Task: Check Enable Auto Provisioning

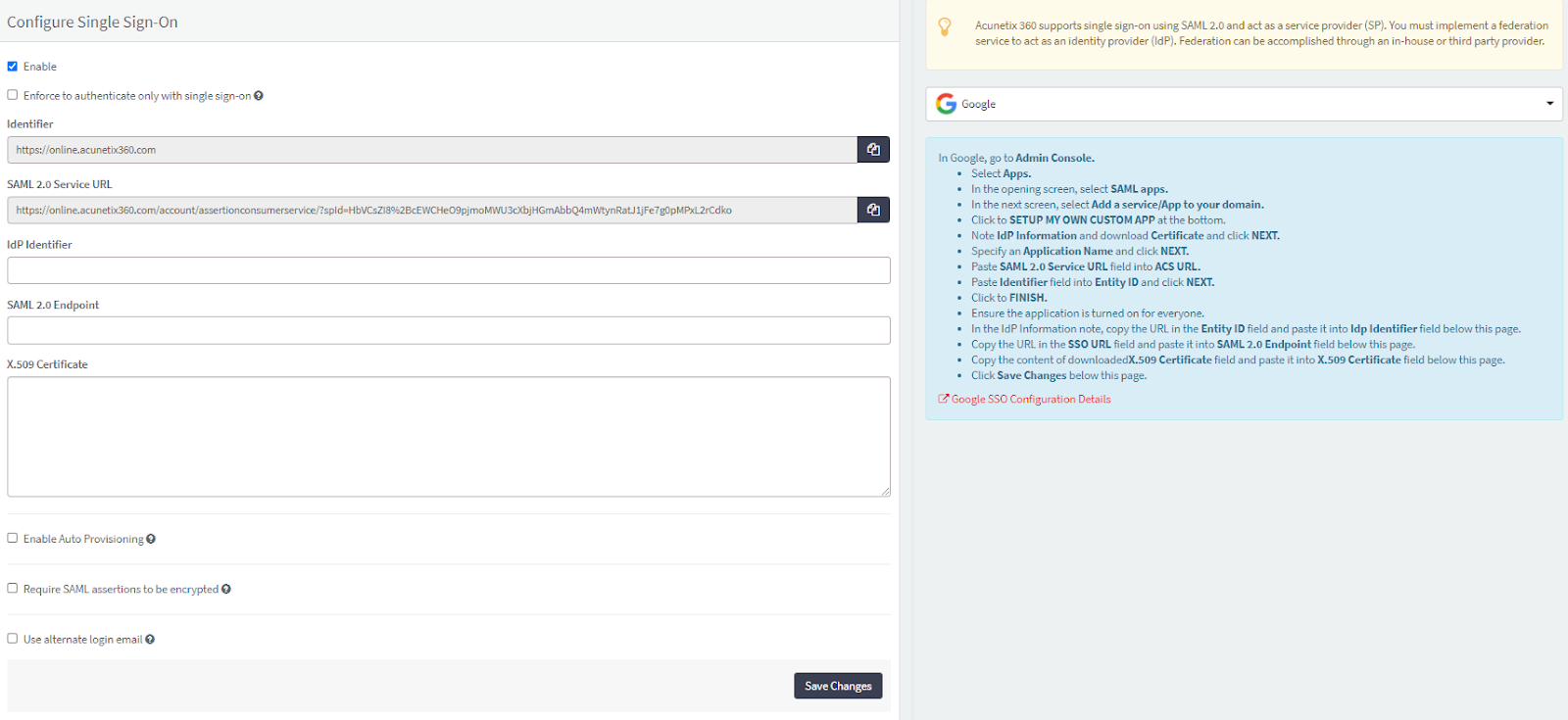Action: point(13,538)
